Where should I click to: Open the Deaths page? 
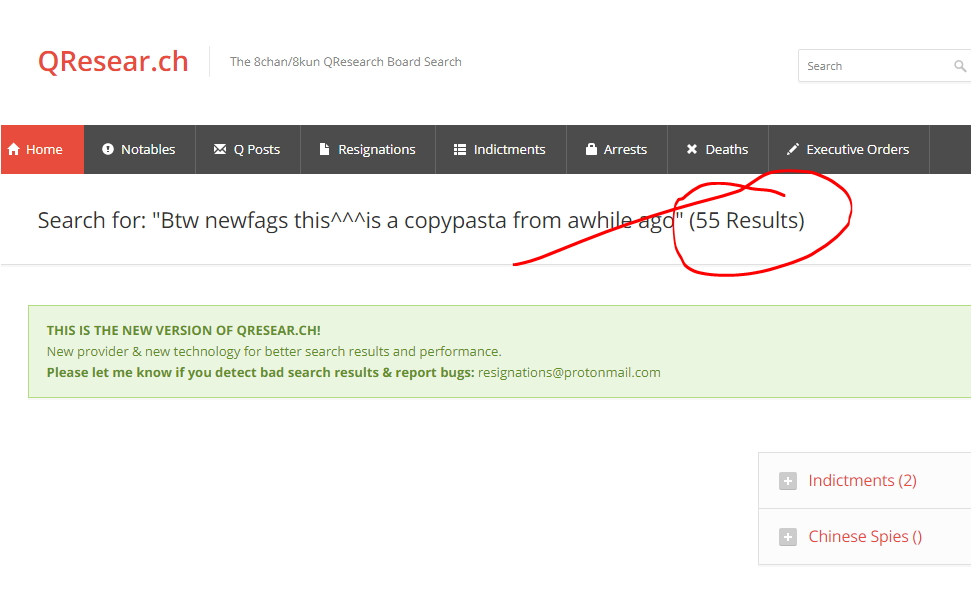click(718, 149)
